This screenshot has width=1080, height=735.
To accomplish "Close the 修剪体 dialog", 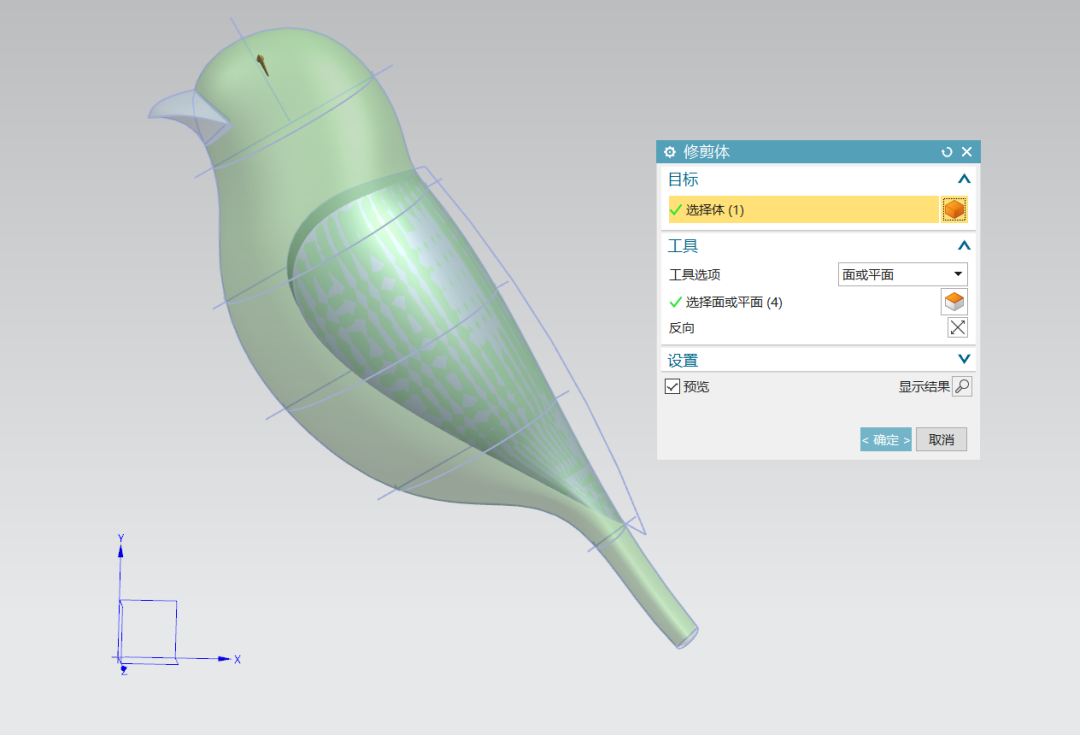I will [x=967, y=152].
